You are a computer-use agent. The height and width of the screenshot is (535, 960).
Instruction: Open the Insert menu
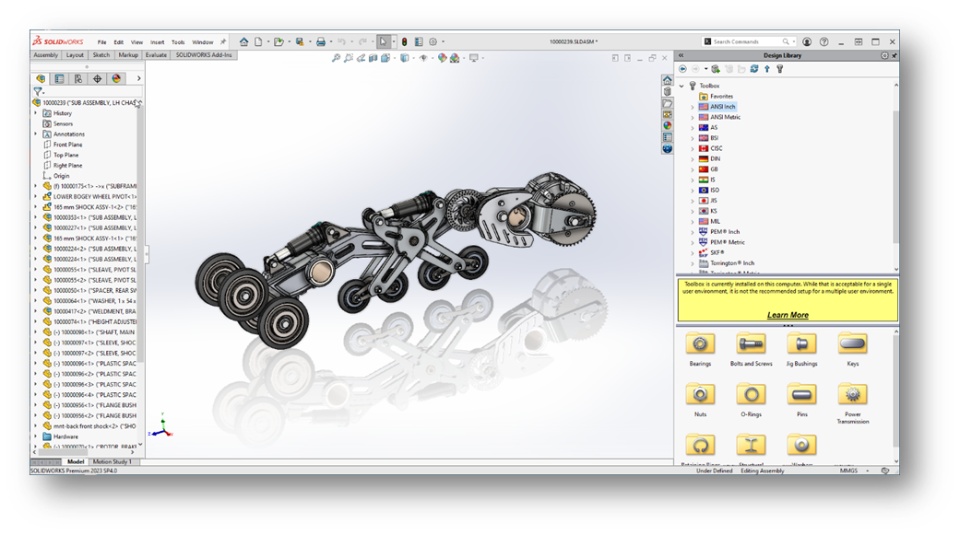click(157, 42)
